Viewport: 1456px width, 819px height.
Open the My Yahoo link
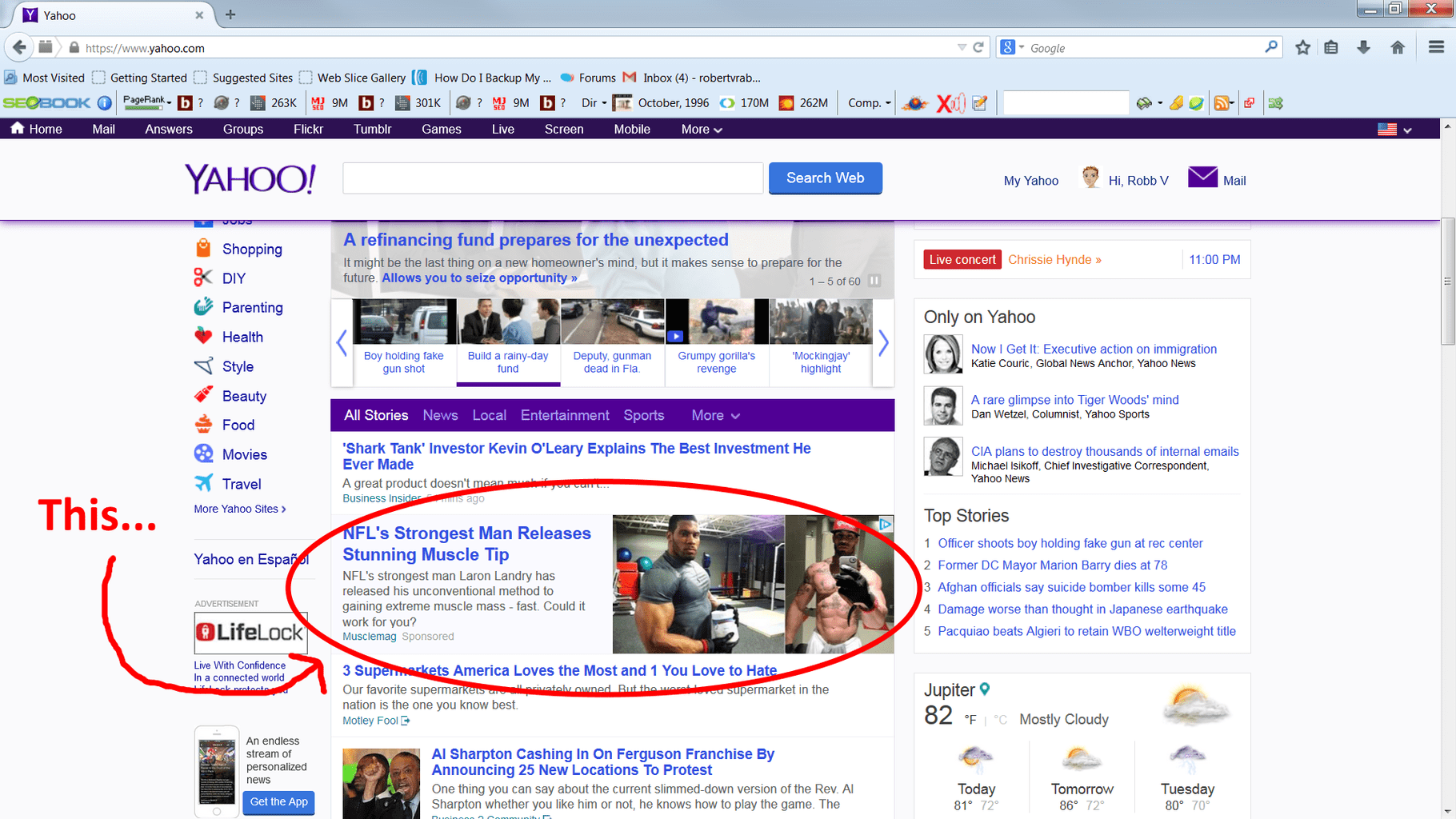tap(1030, 181)
